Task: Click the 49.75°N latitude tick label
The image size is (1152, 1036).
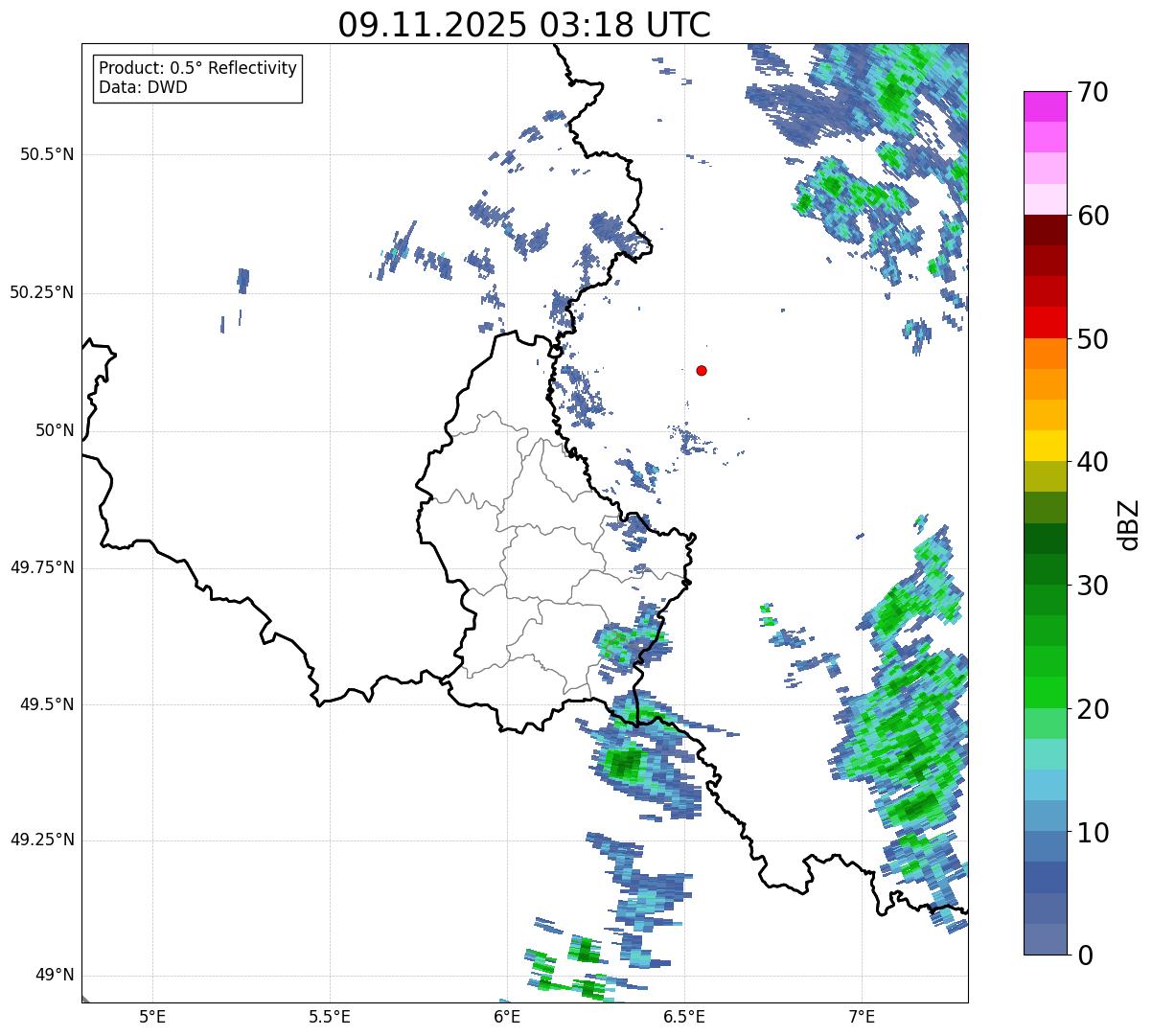Action: tap(42, 567)
